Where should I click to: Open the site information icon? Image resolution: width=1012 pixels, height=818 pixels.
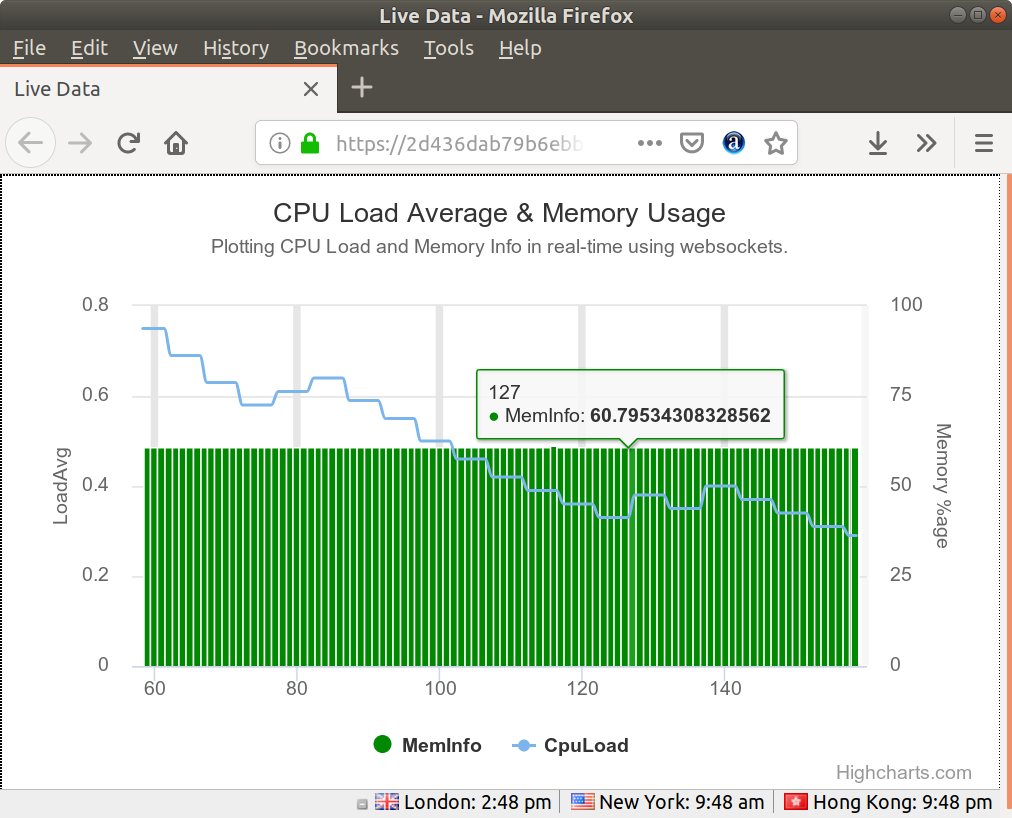coord(281,144)
